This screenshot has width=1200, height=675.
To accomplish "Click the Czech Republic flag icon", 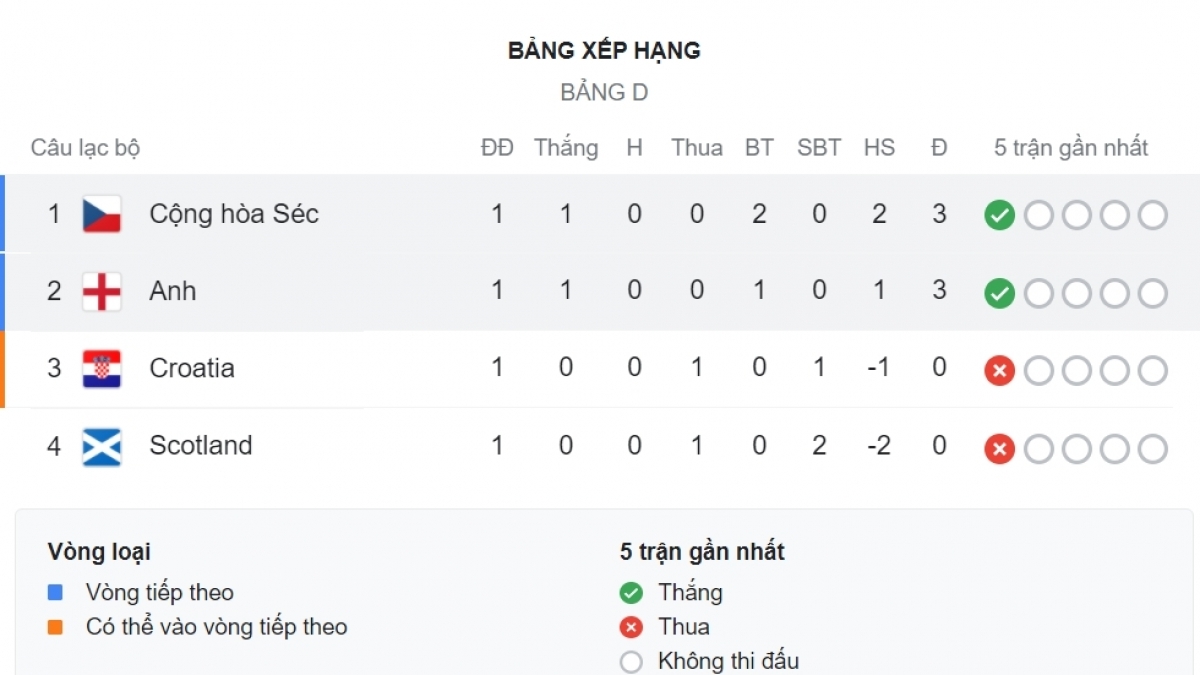I will (x=102, y=214).
